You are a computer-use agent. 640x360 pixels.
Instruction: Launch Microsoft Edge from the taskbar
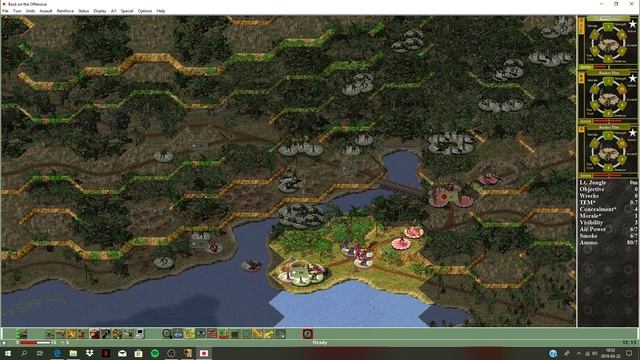[57, 353]
